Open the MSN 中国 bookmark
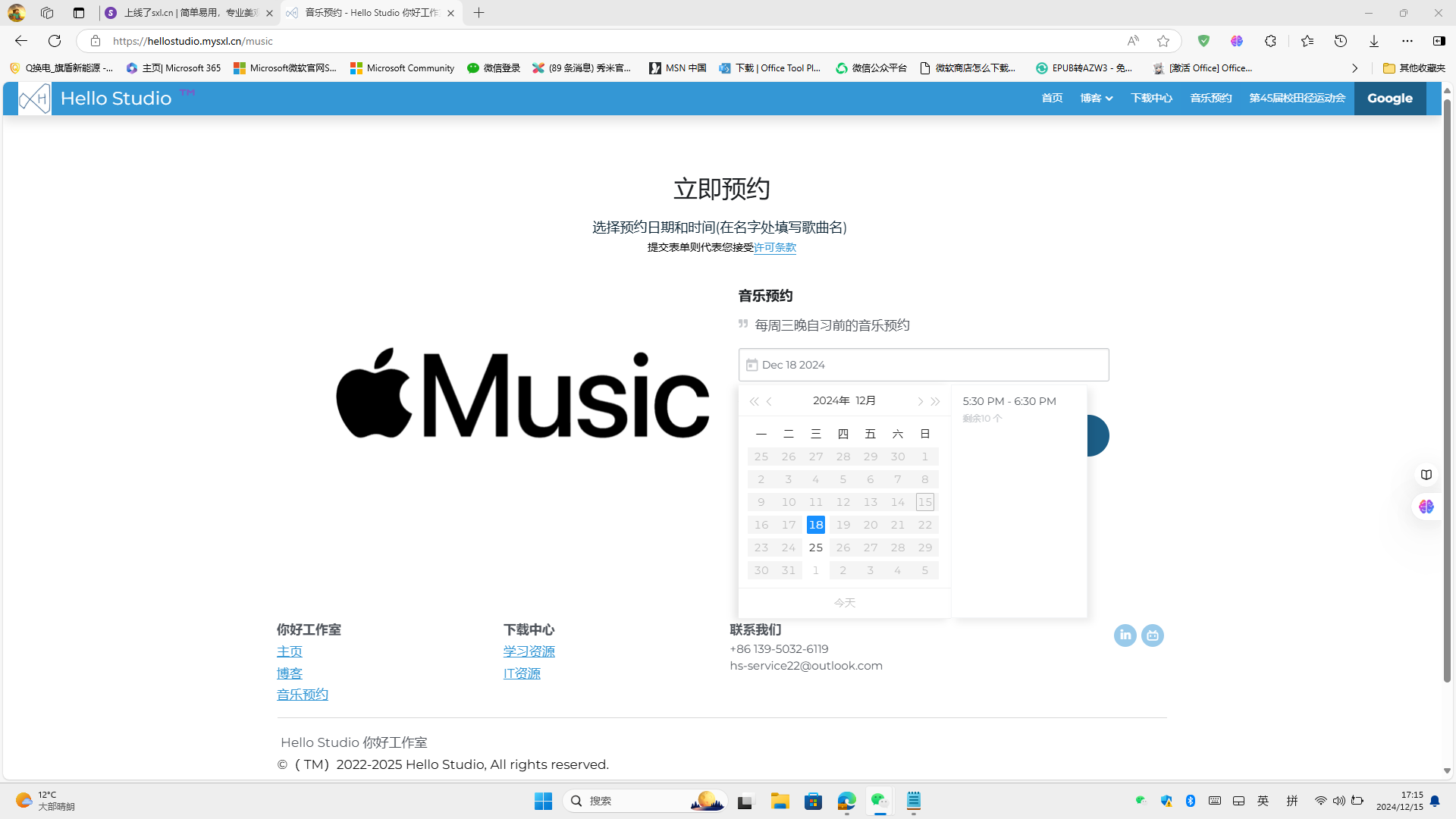The height and width of the screenshot is (819, 1456). click(678, 68)
